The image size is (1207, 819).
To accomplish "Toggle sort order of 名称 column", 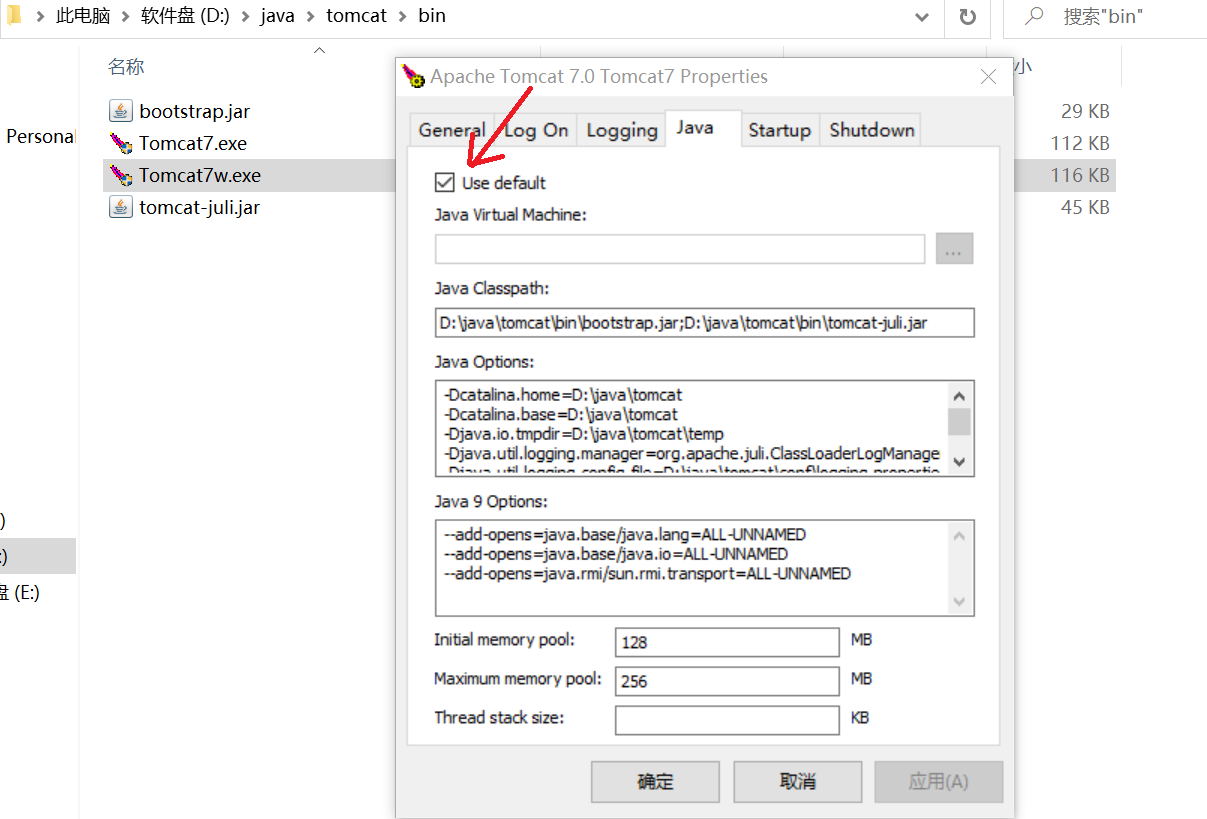I will coord(126,67).
